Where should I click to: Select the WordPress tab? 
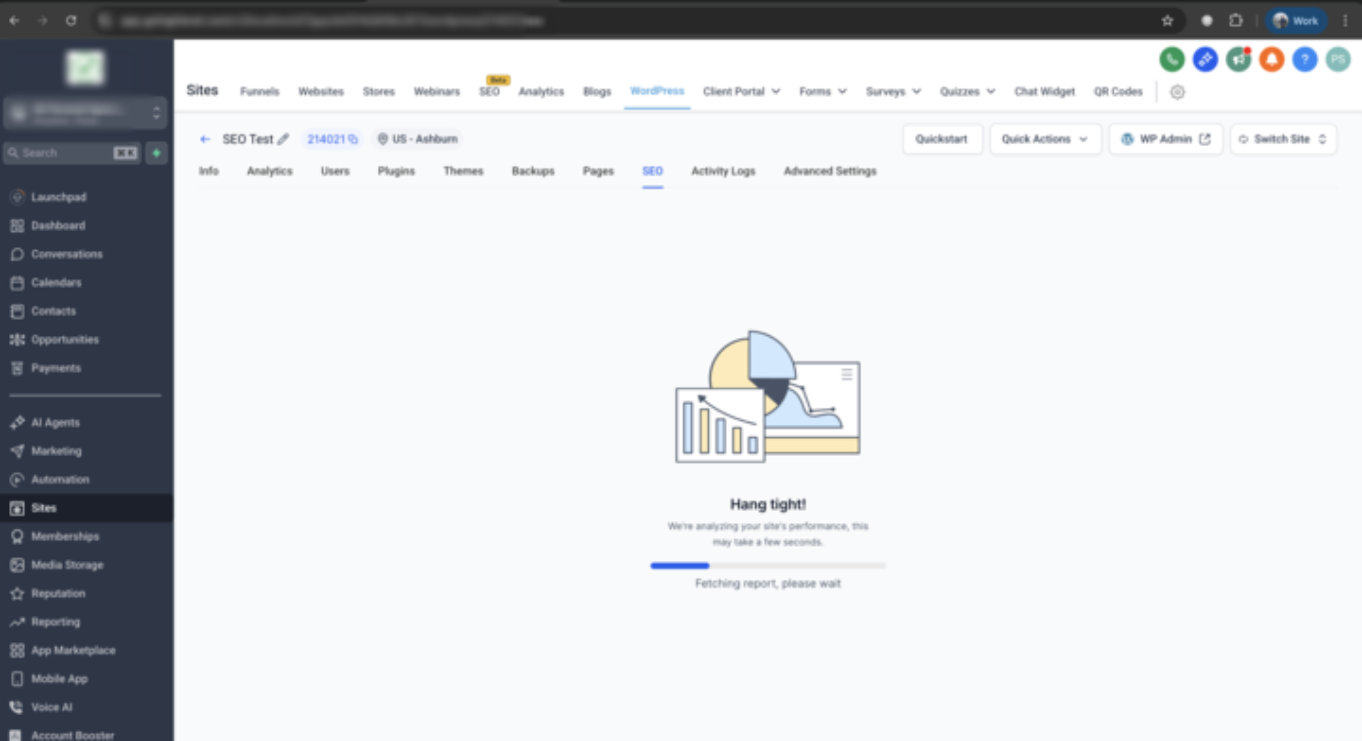tap(657, 91)
